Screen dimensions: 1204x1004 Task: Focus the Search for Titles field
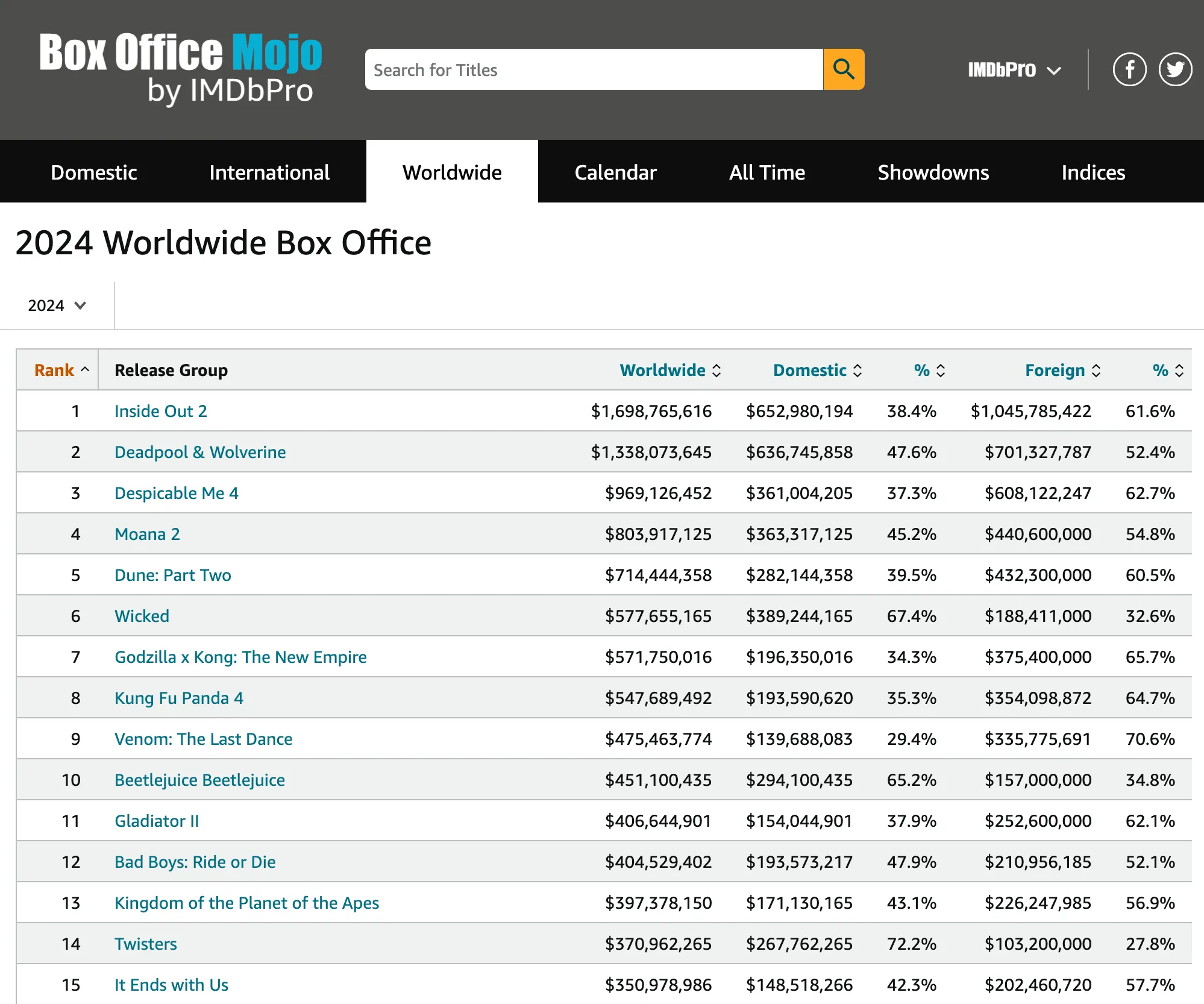pyautogui.click(x=594, y=70)
